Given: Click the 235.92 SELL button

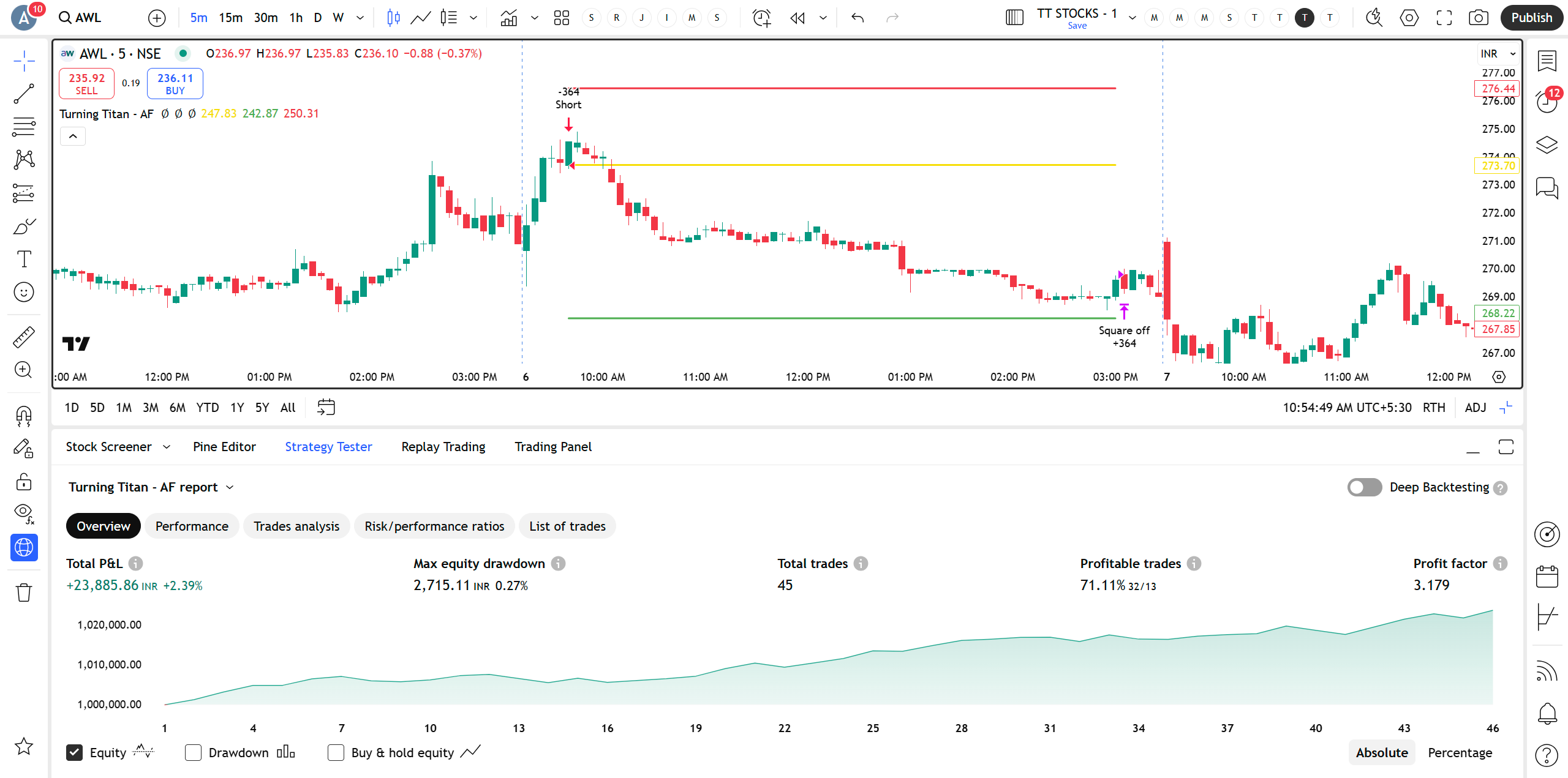Looking at the screenshot, I should (86, 84).
